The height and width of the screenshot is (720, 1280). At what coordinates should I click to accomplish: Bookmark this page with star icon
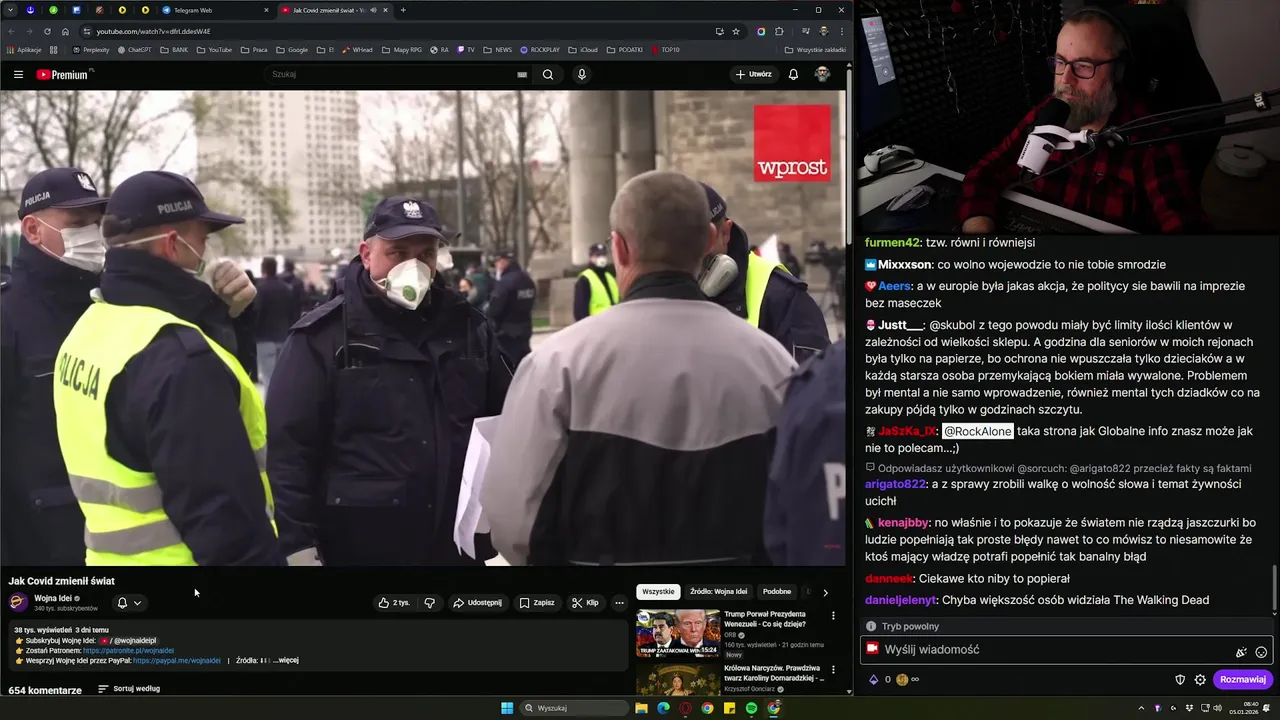click(x=736, y=31)
